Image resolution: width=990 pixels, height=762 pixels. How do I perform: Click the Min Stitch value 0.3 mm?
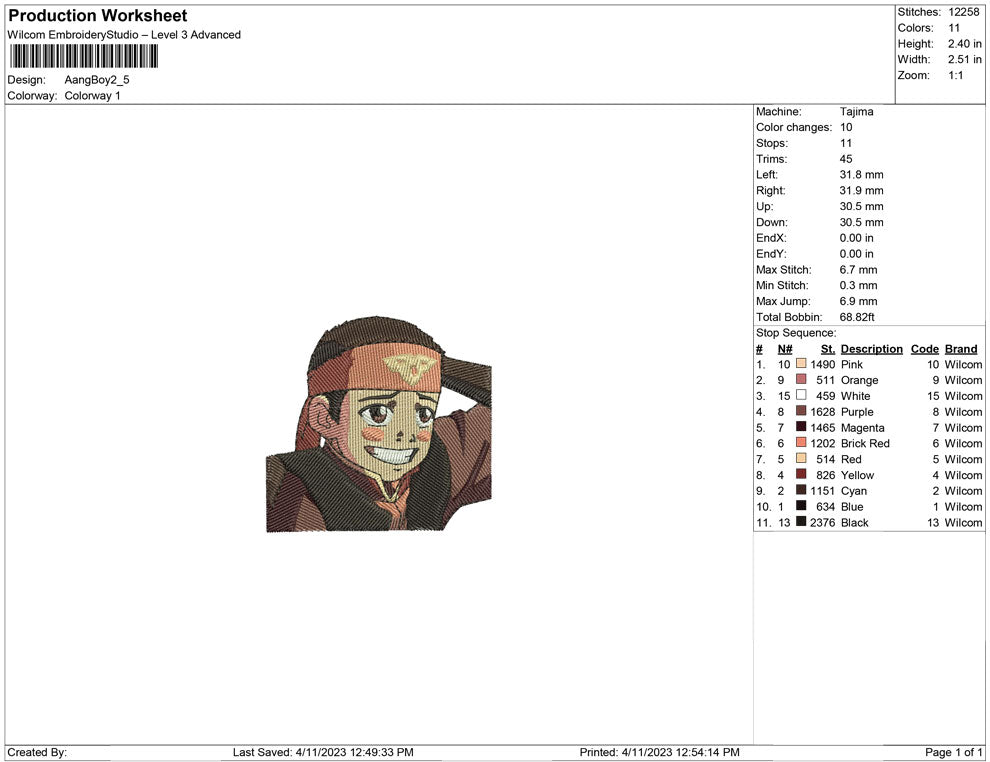859,285
